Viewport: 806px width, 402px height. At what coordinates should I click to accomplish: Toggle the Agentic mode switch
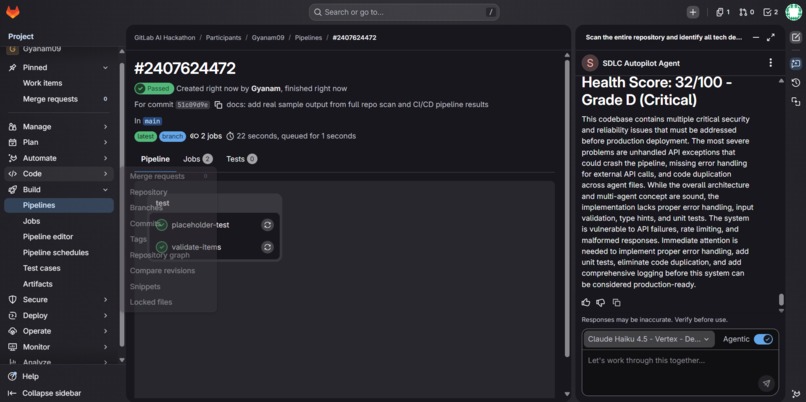(x=763, y=339)
